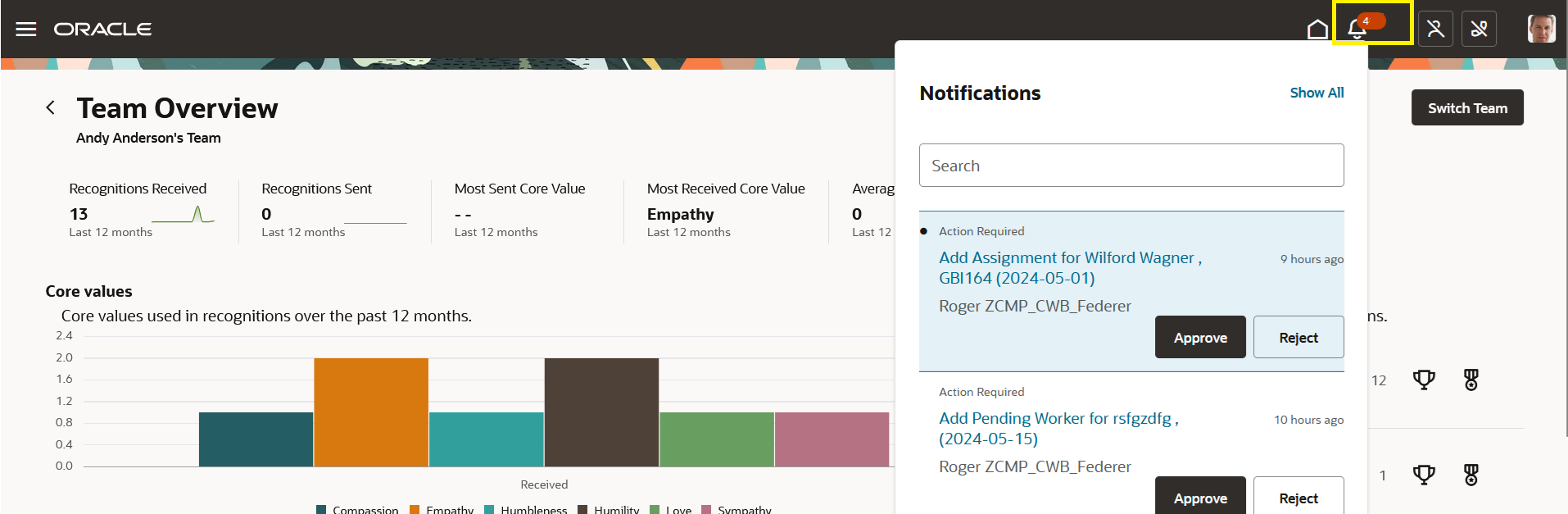Click the person-slash icon in header
The height and width of the screenshot is (514, 1568).
tap(1435, 29)
